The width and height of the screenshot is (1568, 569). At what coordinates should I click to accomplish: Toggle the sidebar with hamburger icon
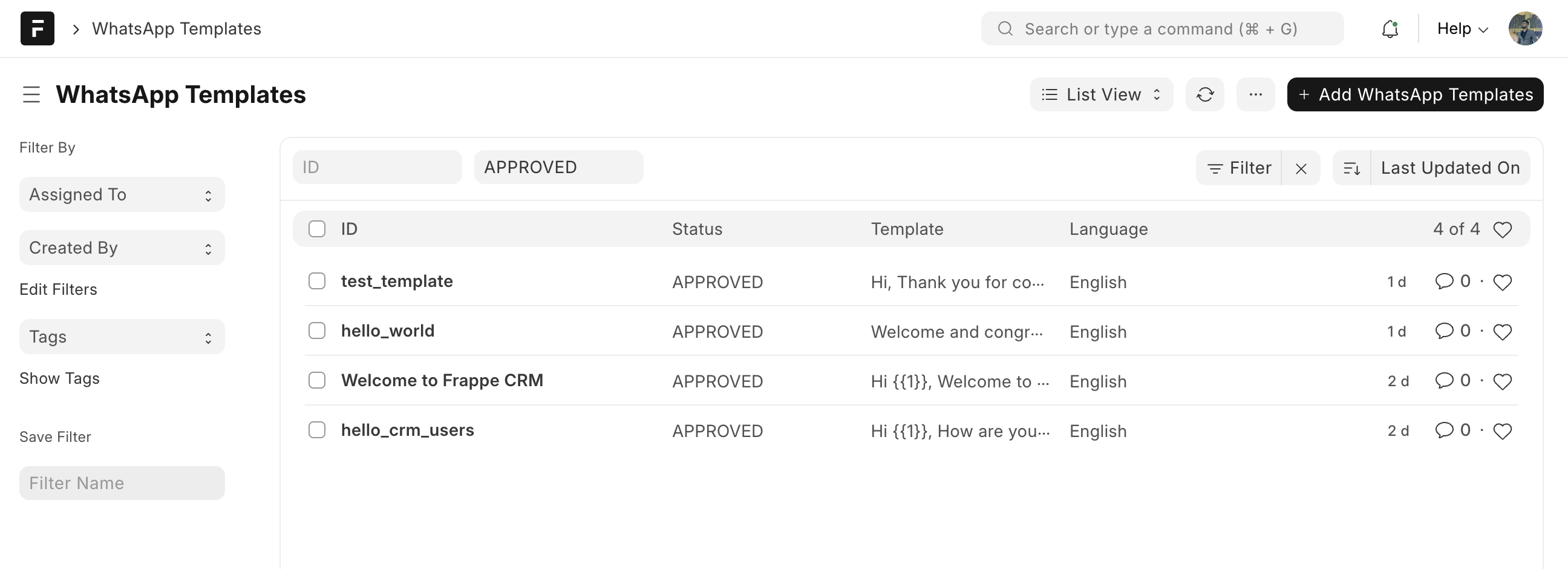31,94
